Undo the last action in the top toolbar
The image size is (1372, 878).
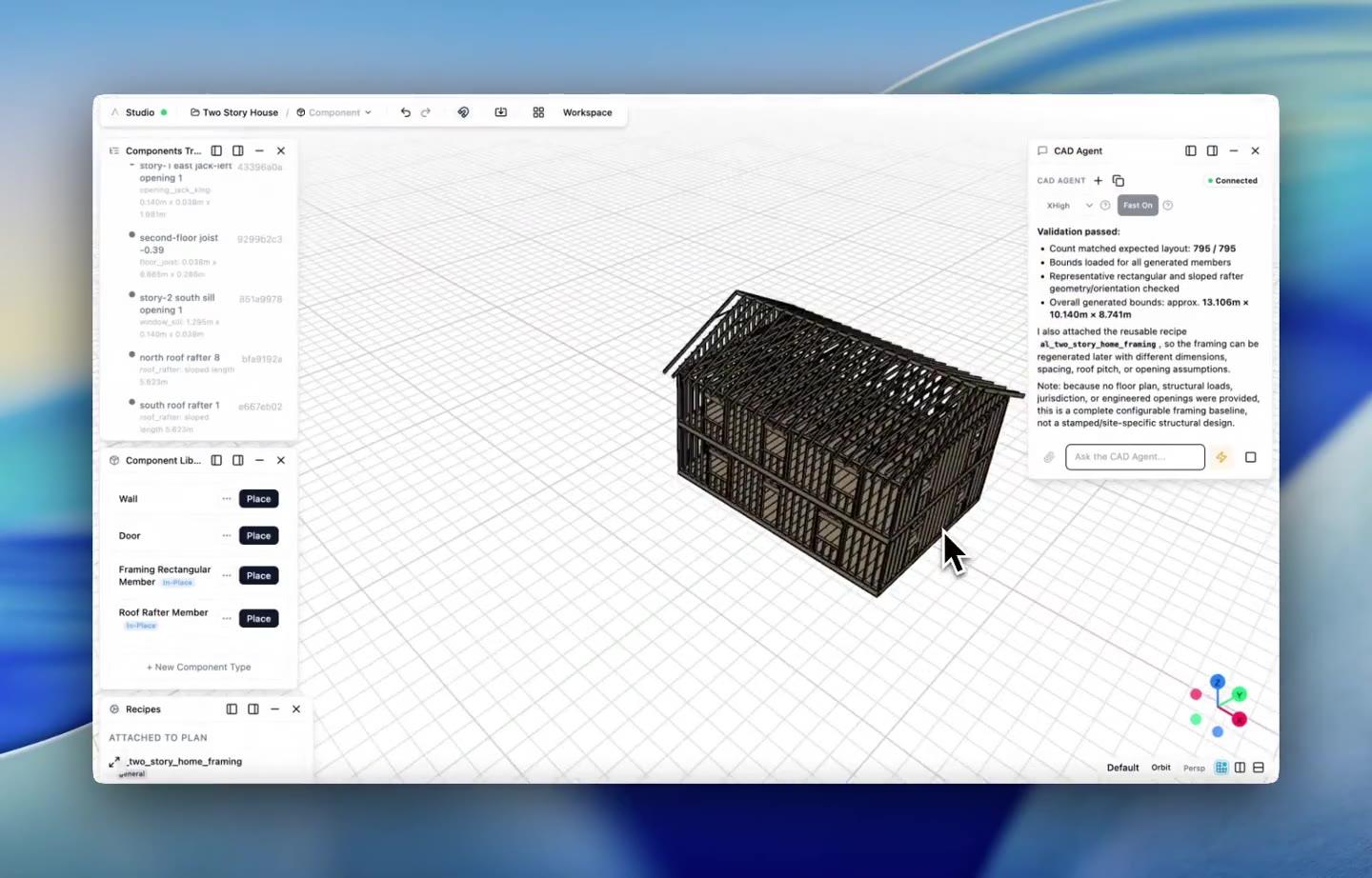tap(405, 112)
